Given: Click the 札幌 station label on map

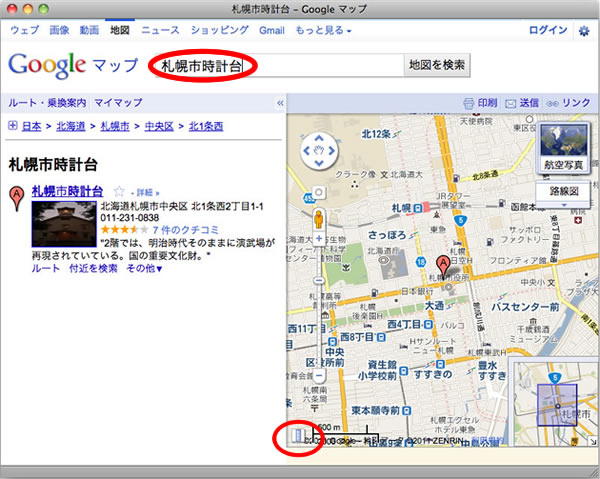Looking at the screenshot, I should 401,208.
